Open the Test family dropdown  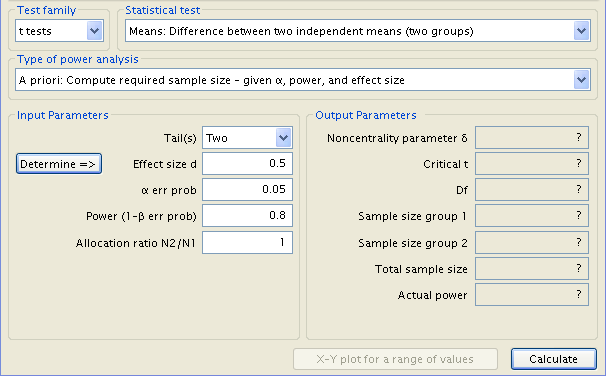59,31
